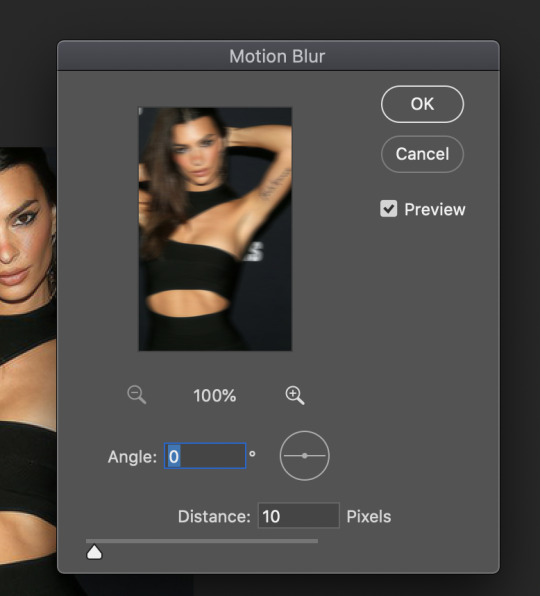Click the angle direction dial

click(x=304, y=455)
